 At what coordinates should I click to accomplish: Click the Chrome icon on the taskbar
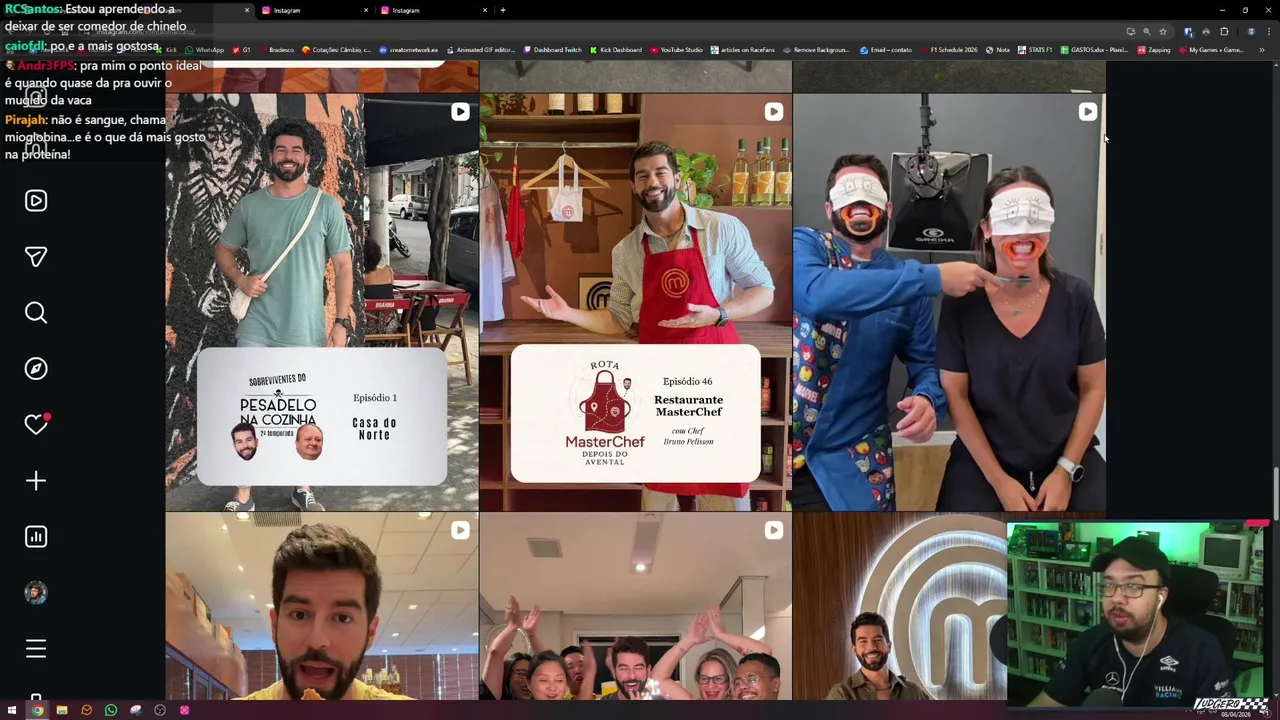(37, 710)
